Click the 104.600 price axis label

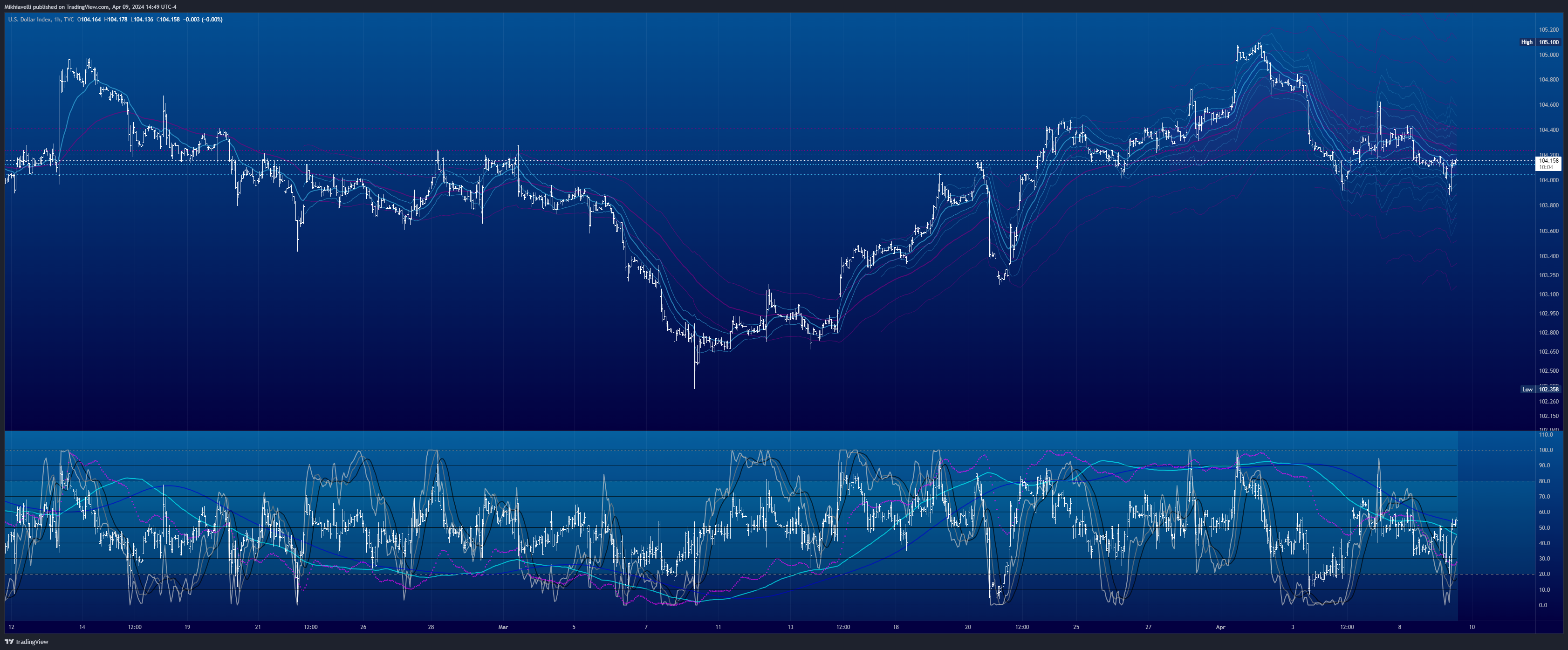tap(1548, 105)
